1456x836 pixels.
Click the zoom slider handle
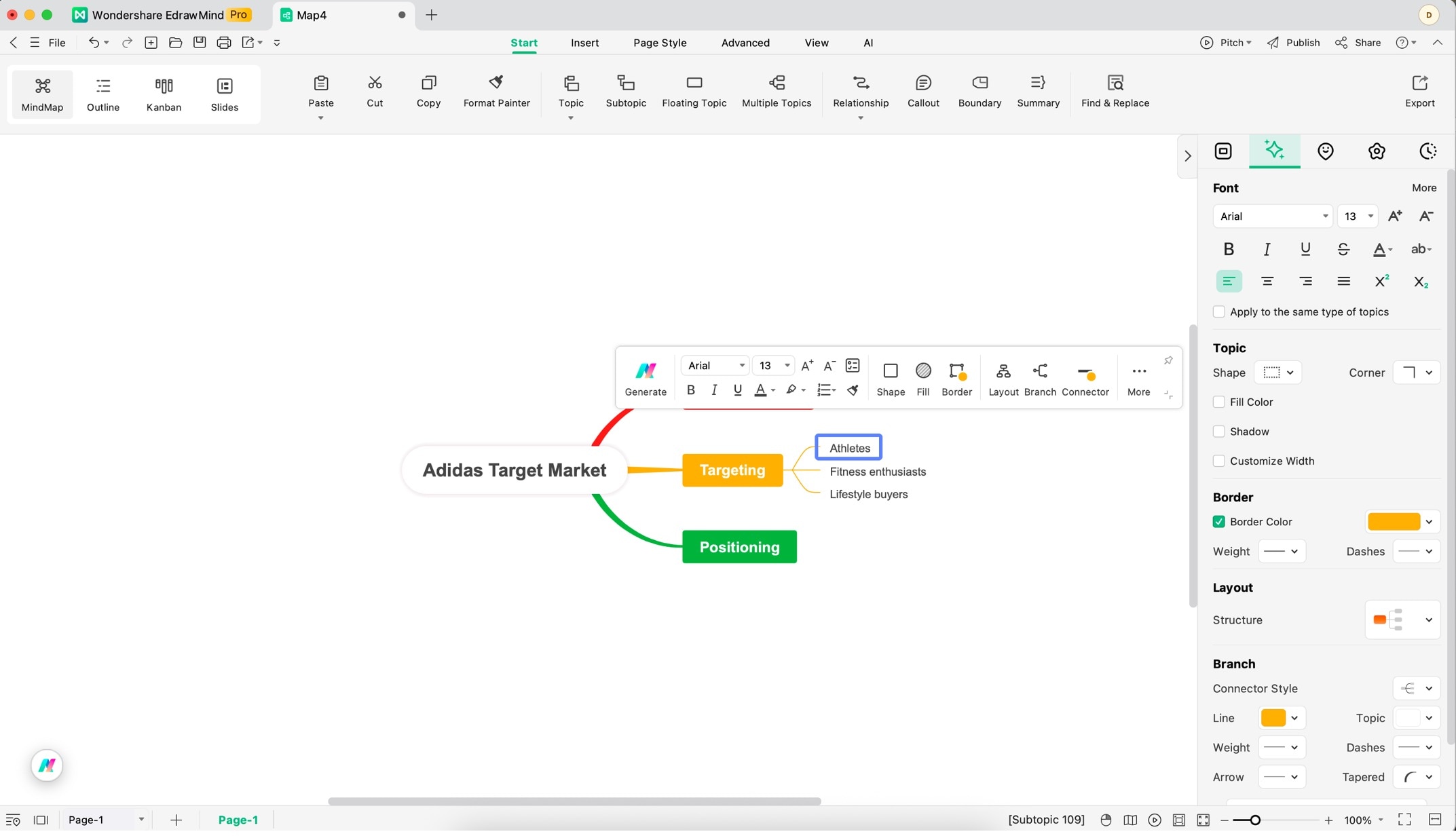1255,820
